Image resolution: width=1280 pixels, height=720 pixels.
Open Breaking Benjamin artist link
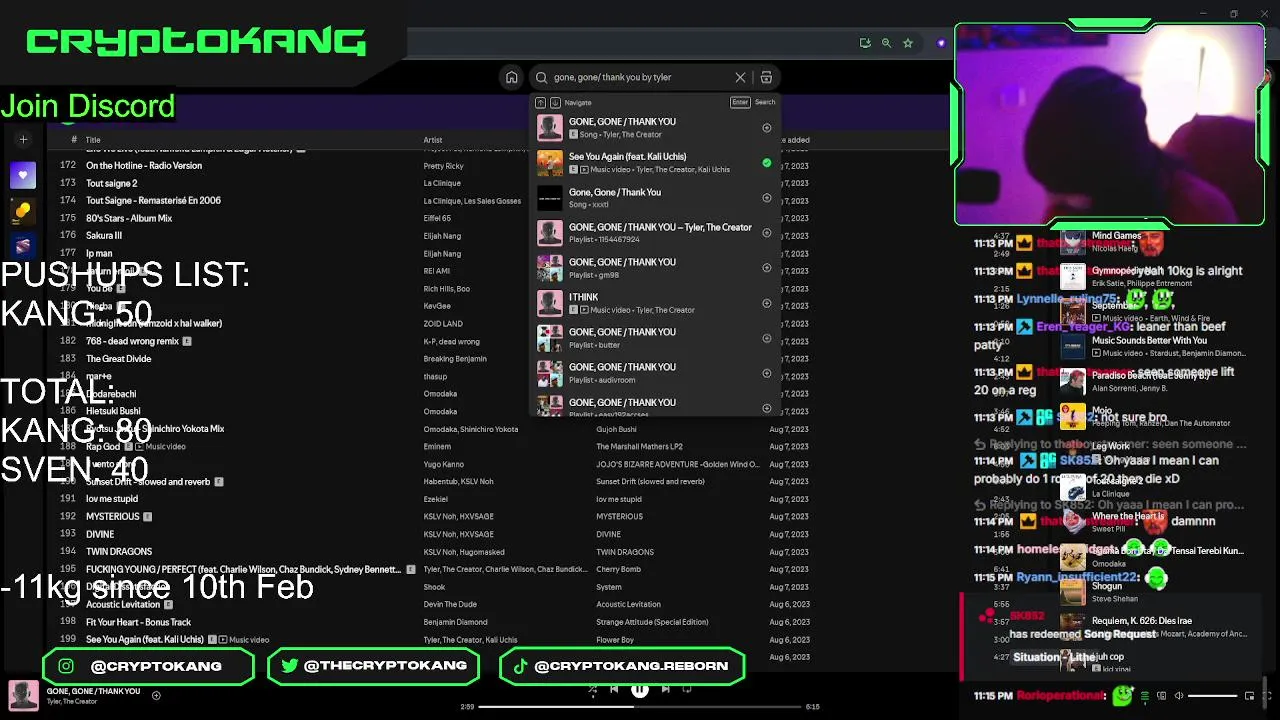coord(455,359)
